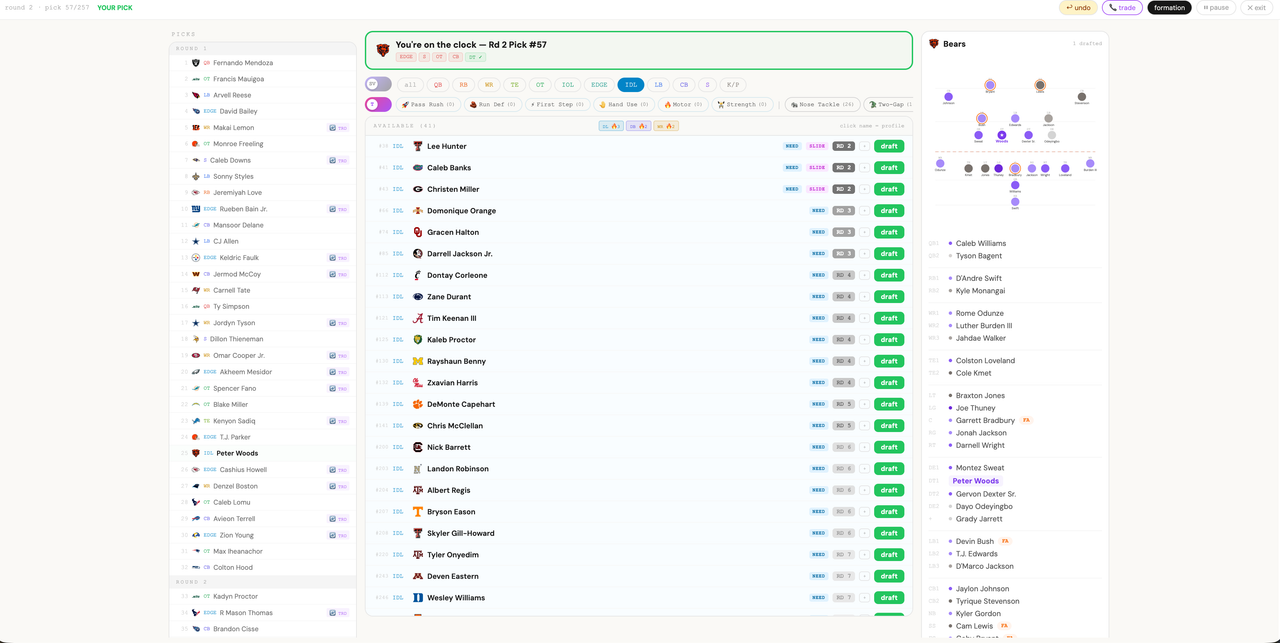Toggle the purple T traits switch
The image size is (1280, 643).
[x=379, y=104]
